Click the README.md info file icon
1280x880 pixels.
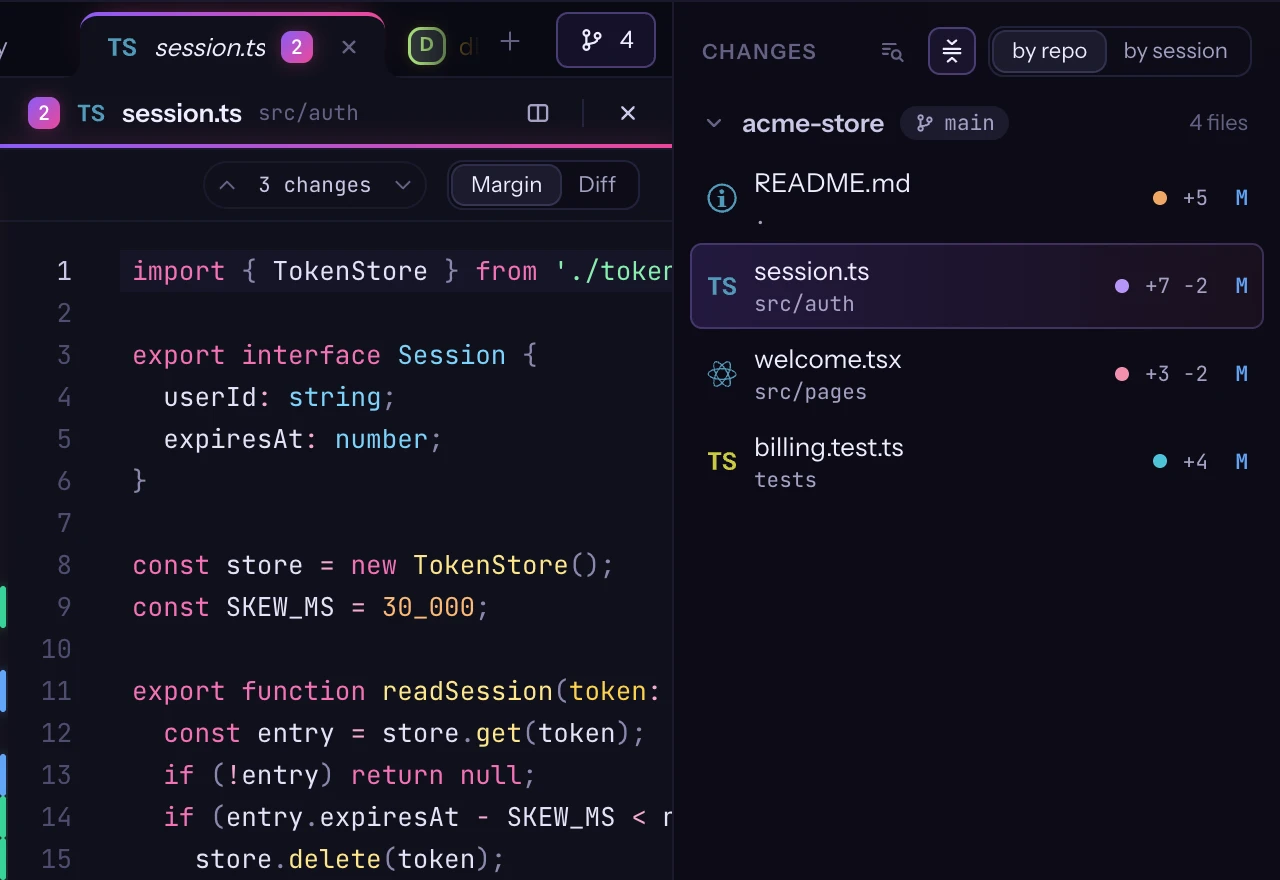722,198
